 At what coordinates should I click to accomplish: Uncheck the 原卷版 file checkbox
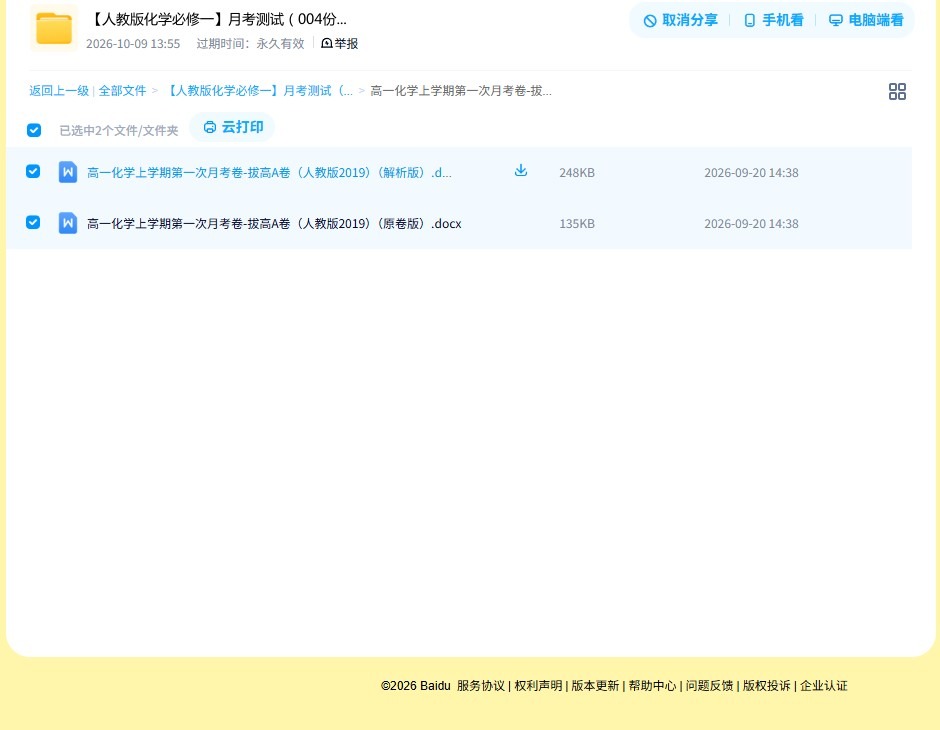tap(33, 222)
